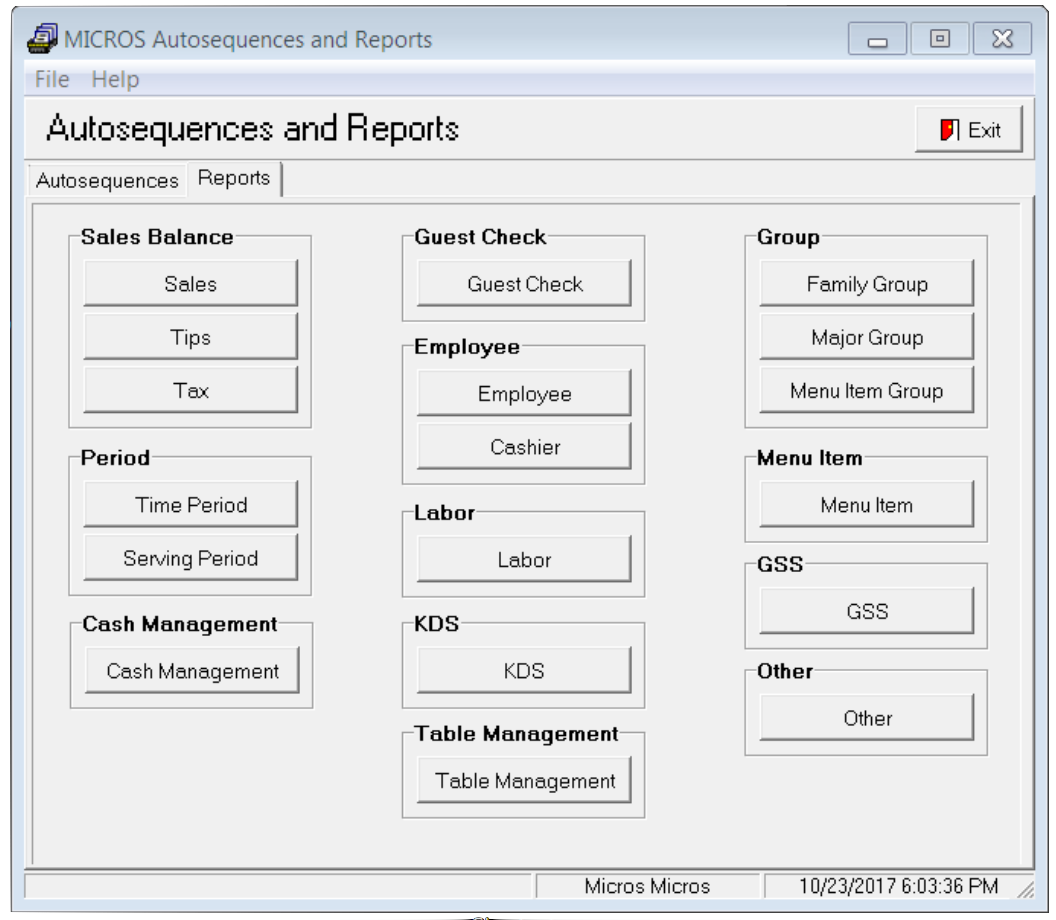Click the Guest Check button
Screen dimensions: 1056x920
(525, 284)
